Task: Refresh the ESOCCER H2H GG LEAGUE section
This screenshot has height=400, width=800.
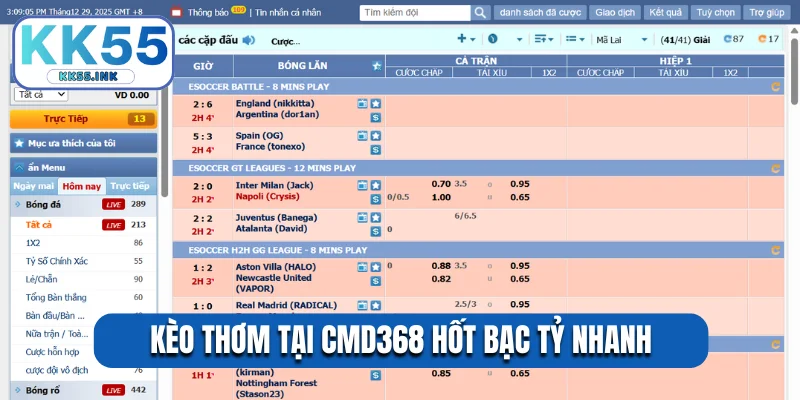Action: coord(776,250)
